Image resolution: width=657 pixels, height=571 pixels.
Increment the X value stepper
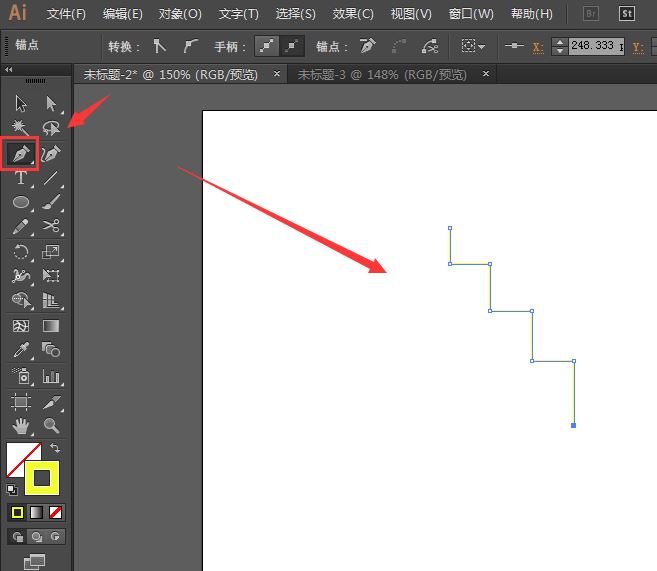560,42
